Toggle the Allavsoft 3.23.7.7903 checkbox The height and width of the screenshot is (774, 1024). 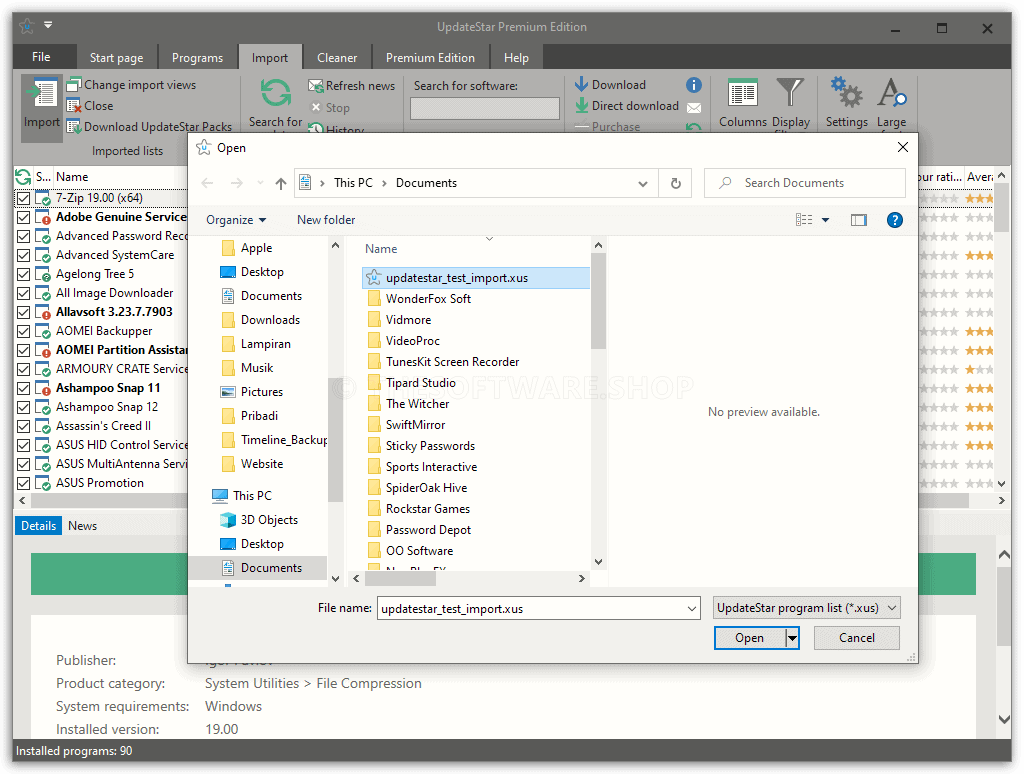[24, 312]
